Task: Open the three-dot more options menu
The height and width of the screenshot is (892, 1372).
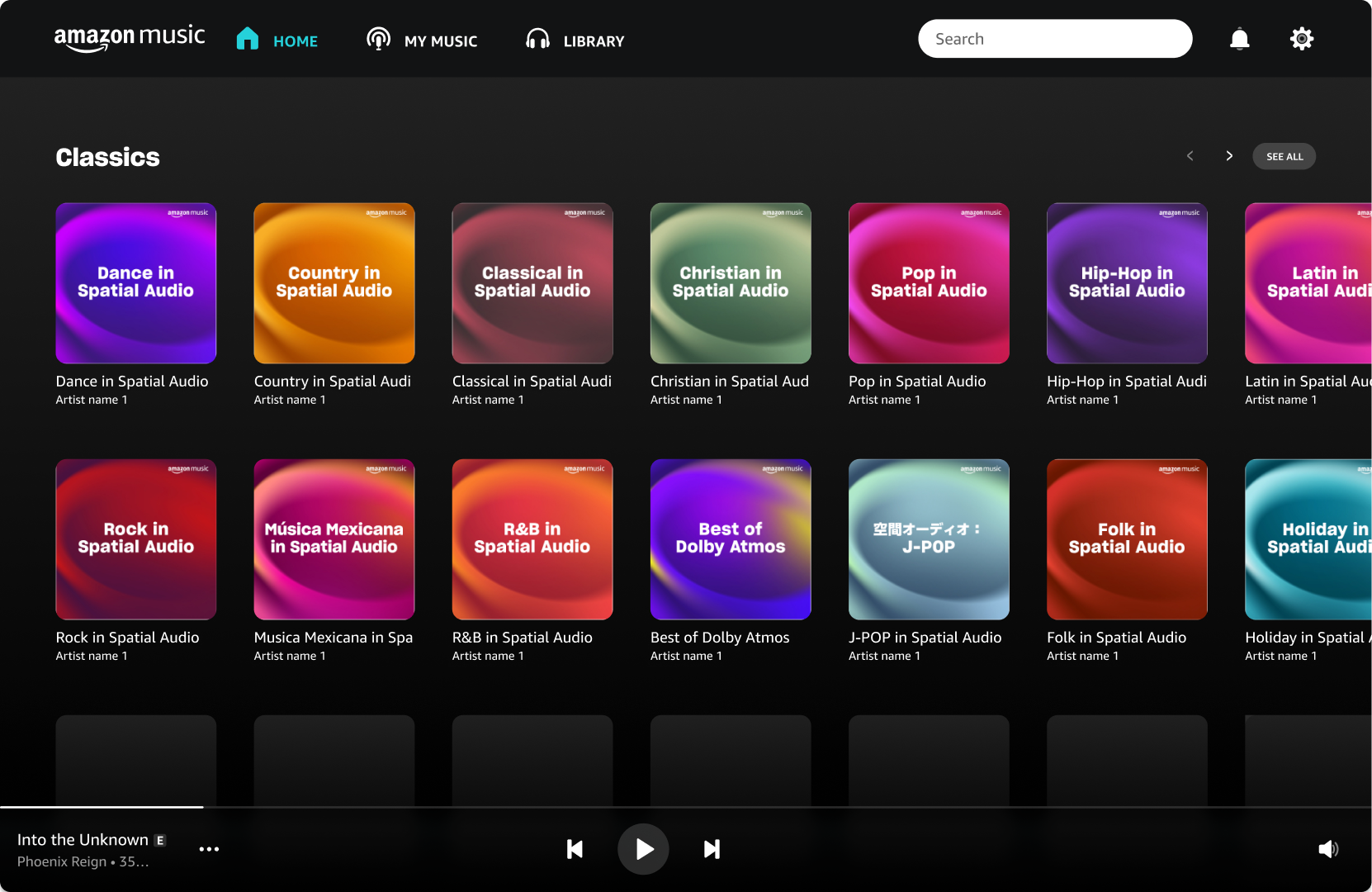Action: [209, 849]
